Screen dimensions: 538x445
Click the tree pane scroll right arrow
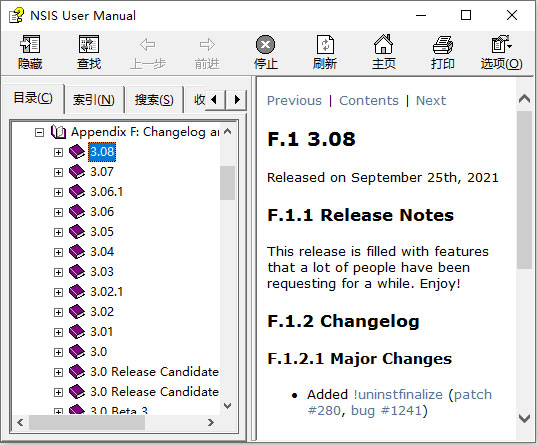click(211, 422)
